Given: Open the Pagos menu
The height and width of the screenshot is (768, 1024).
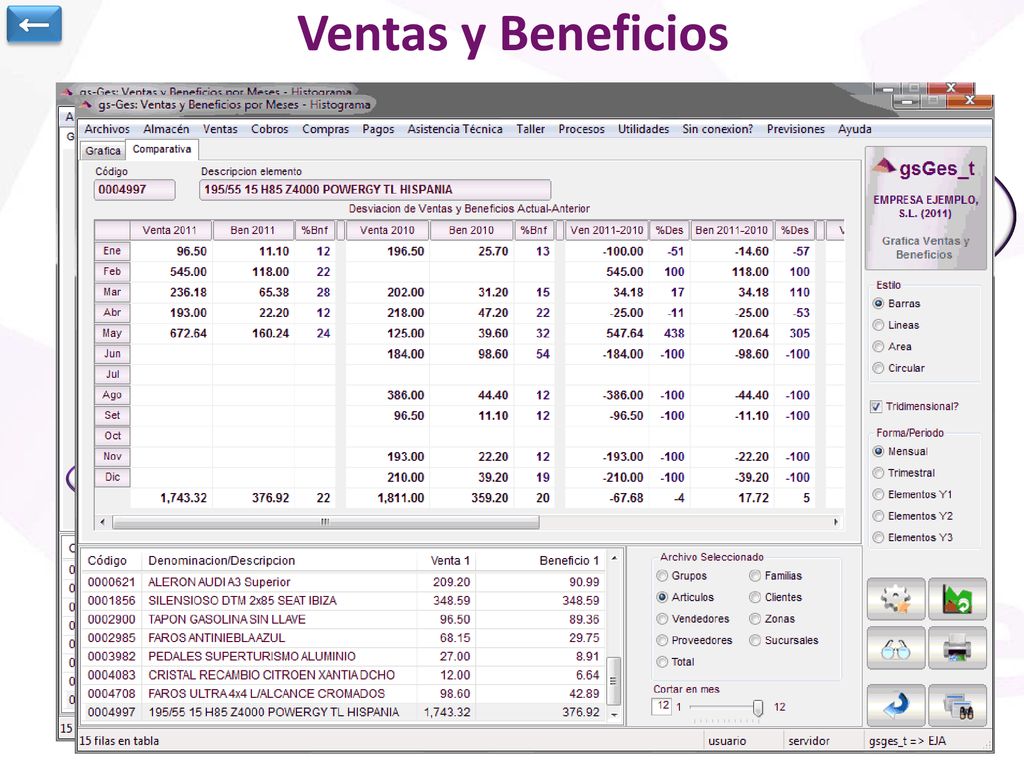Looking at the screenshot, I should point(378,129).
